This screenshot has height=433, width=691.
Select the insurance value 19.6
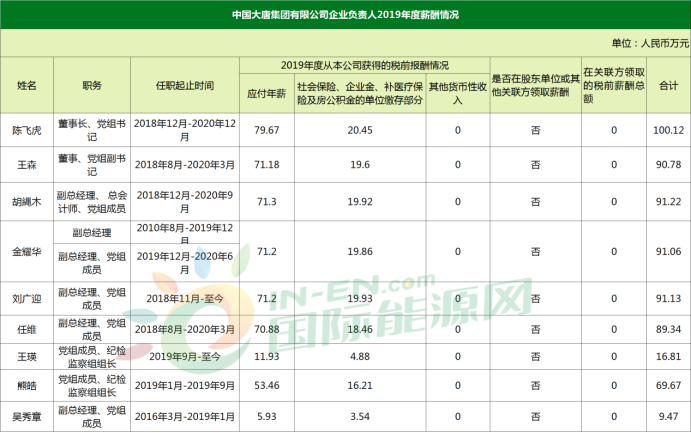coord(360,165)
